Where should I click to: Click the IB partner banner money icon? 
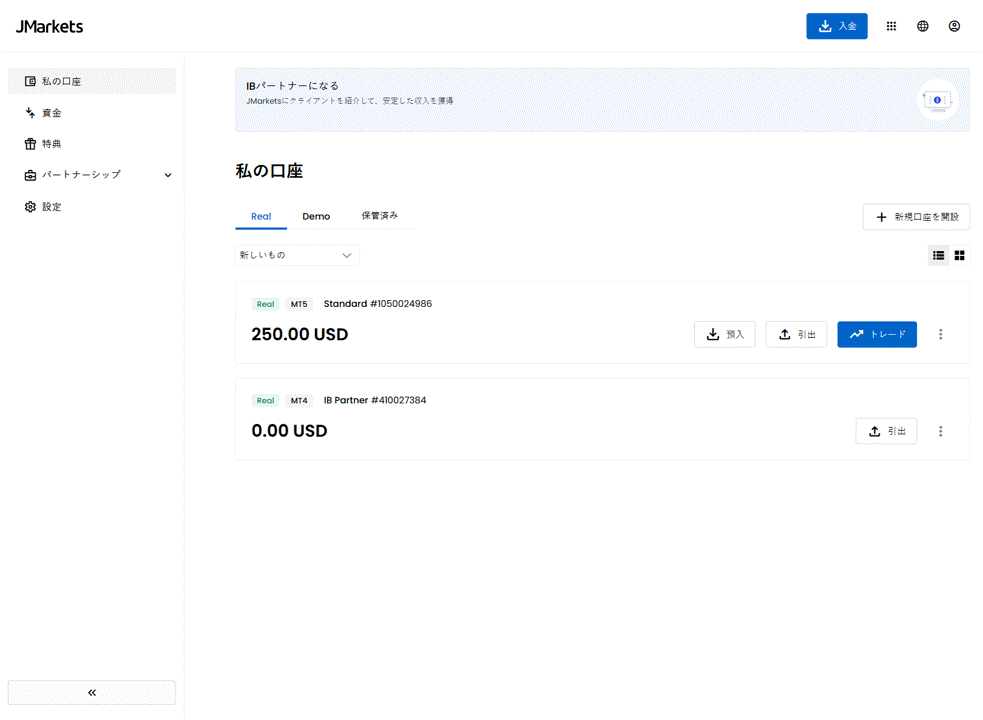pos(937,100)
